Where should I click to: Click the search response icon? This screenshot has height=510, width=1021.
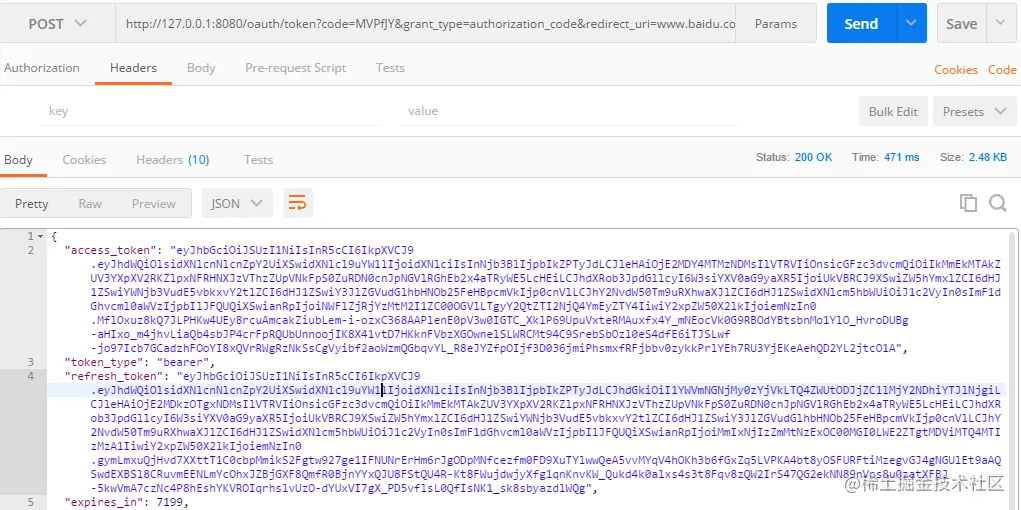click(998, 203)
